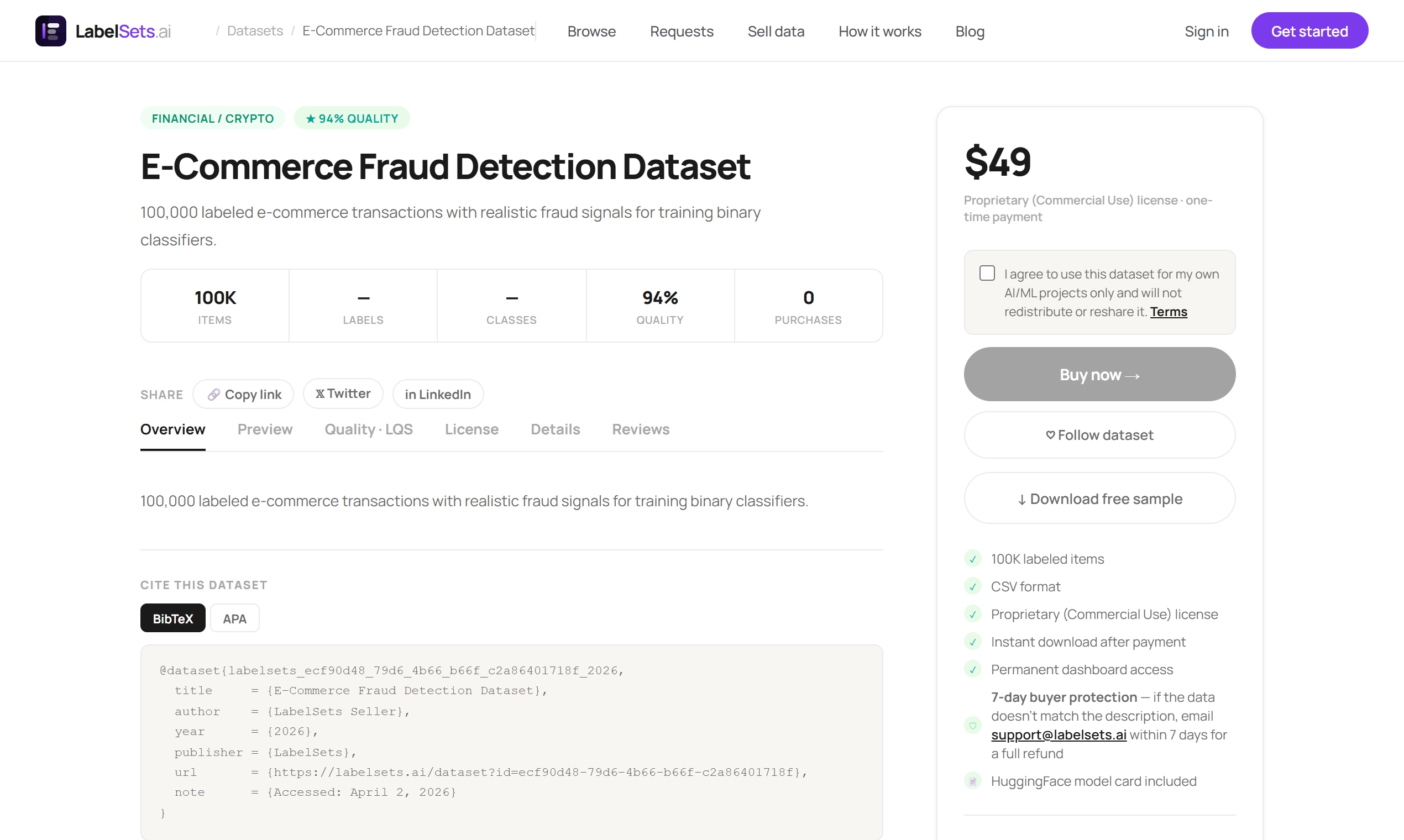Go to Datasets breadcrumb

click(255, 31)
